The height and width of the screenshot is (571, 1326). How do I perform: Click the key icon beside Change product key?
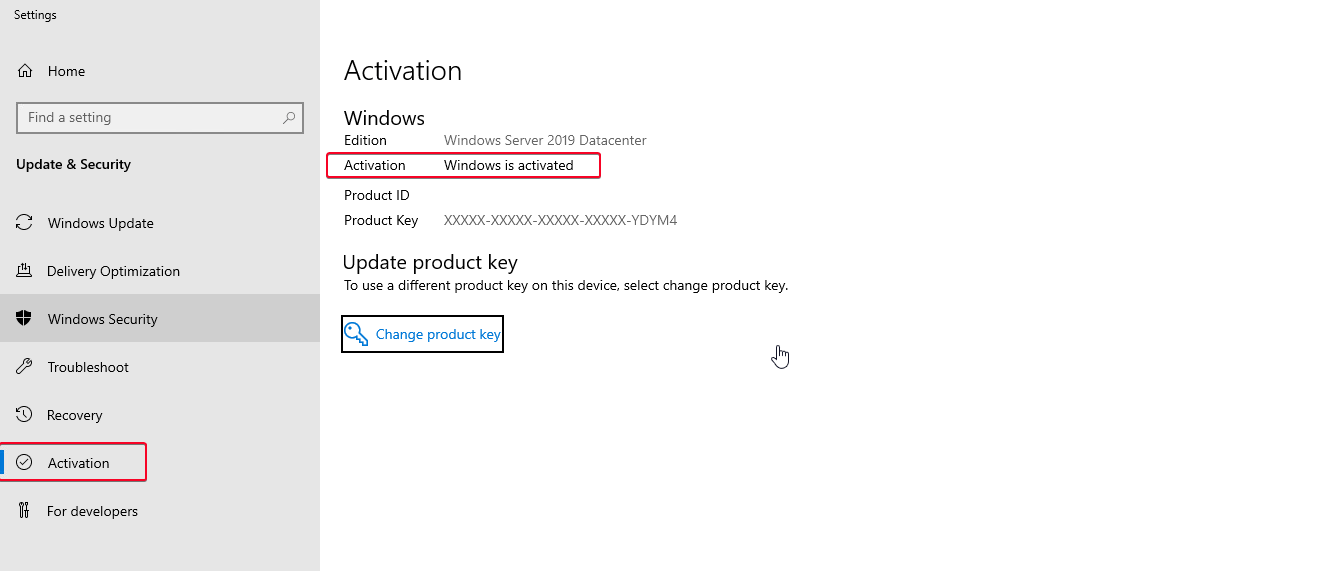(357, 334)
